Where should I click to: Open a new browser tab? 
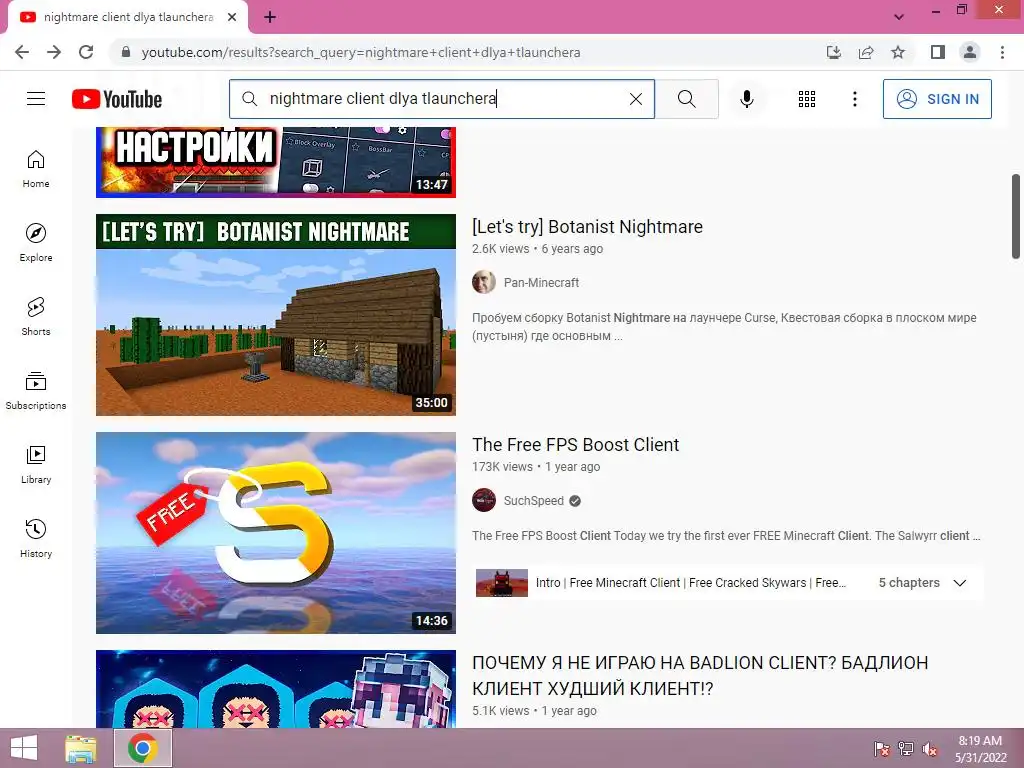pos(270,17)
